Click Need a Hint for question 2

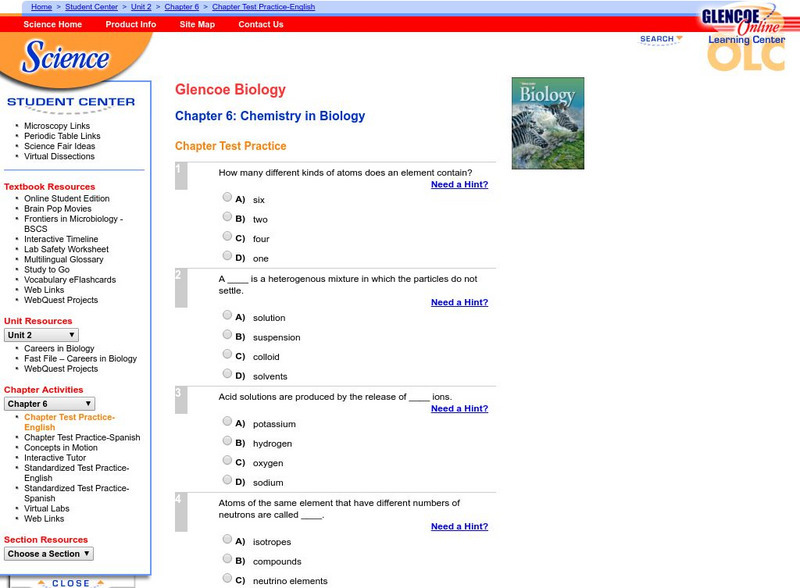click(459, 302)
